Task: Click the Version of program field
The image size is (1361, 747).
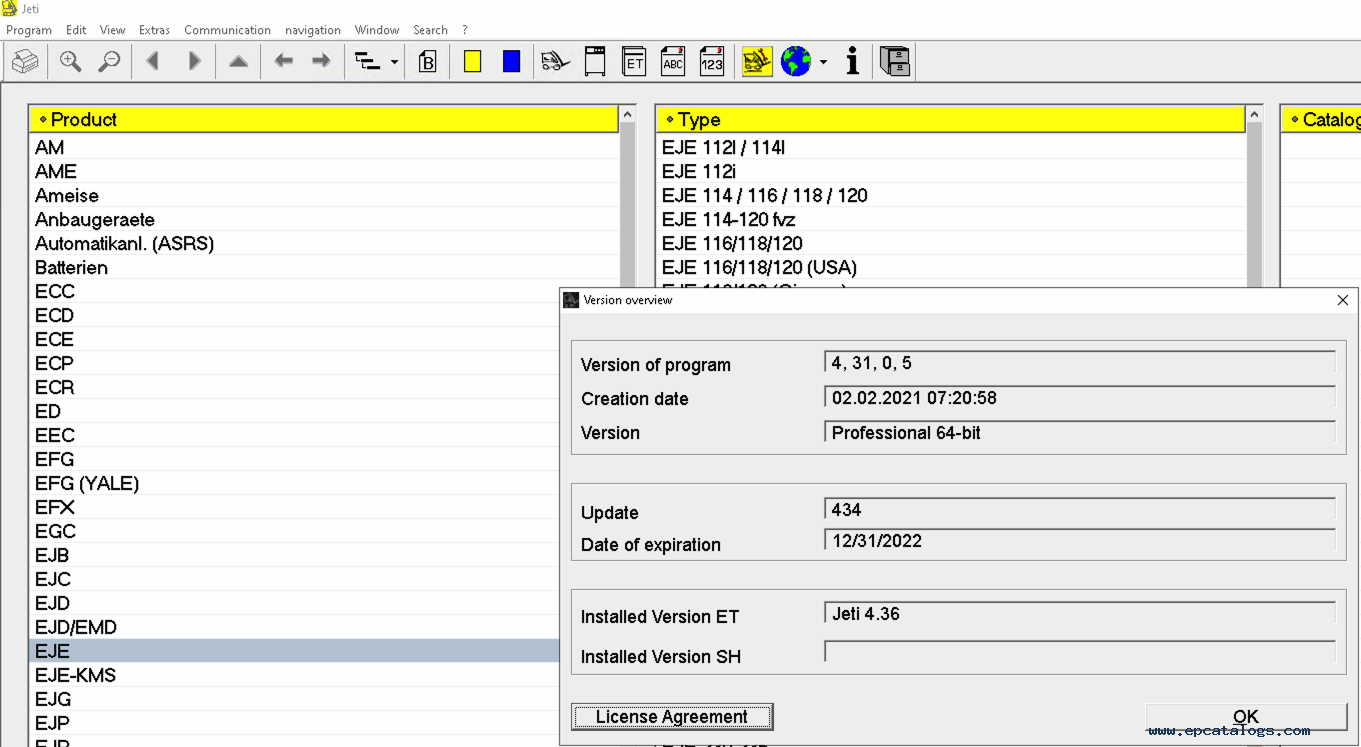Action: click(1080, 364)
